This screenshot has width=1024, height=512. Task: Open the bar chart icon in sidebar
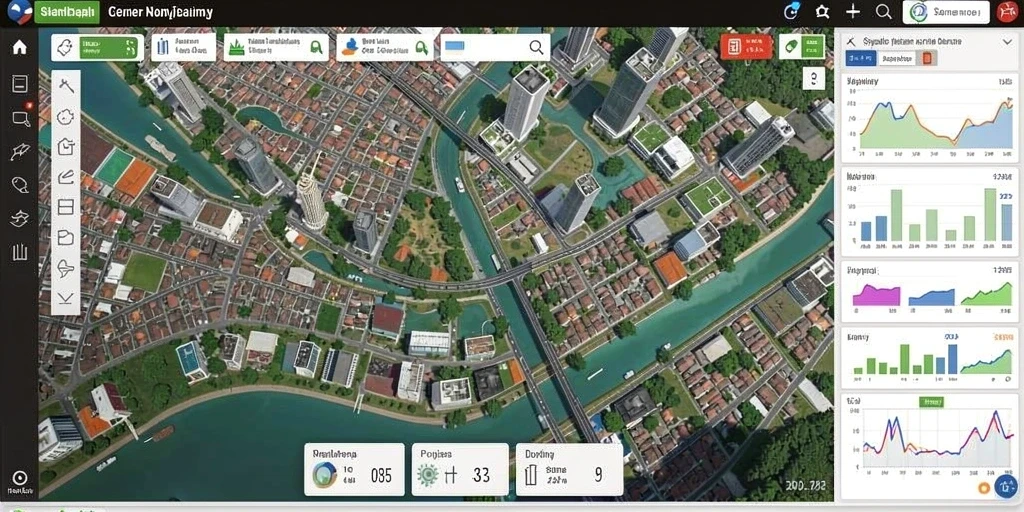click(x=20, y=253)
